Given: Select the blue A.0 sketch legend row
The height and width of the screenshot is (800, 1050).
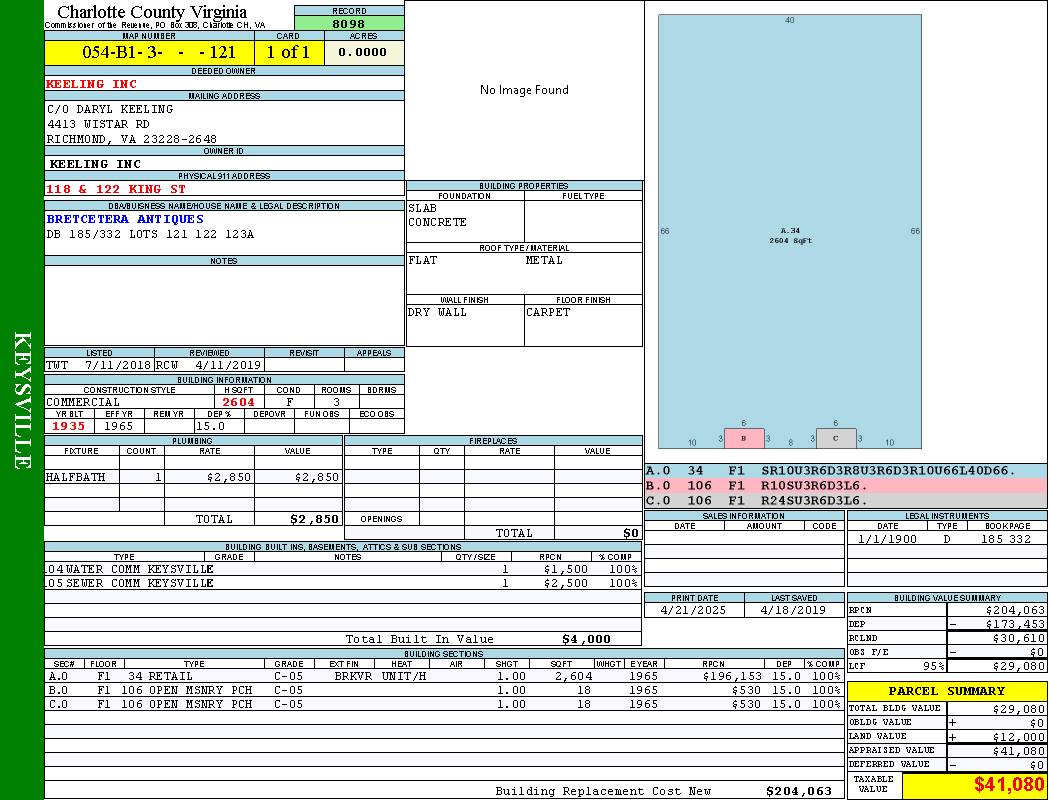Looking at the screenshot, I should point(845,470).
